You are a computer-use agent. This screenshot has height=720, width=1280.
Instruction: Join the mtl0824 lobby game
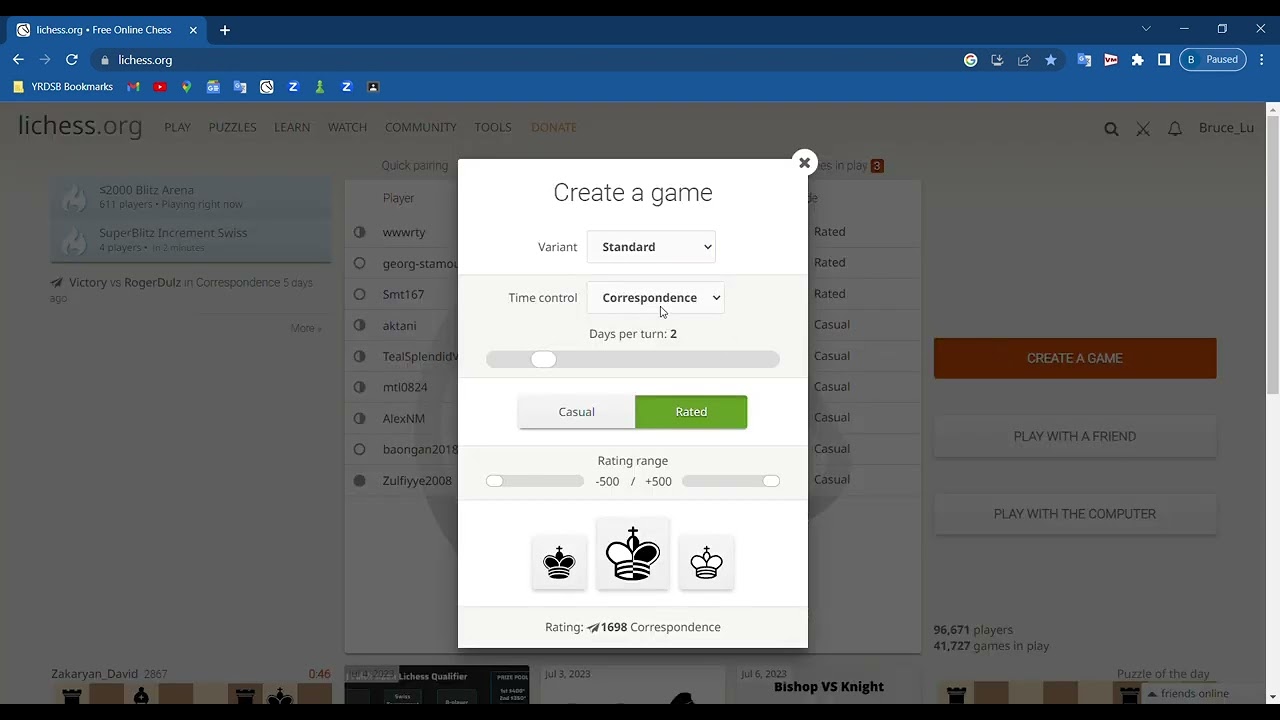point(405,387)
